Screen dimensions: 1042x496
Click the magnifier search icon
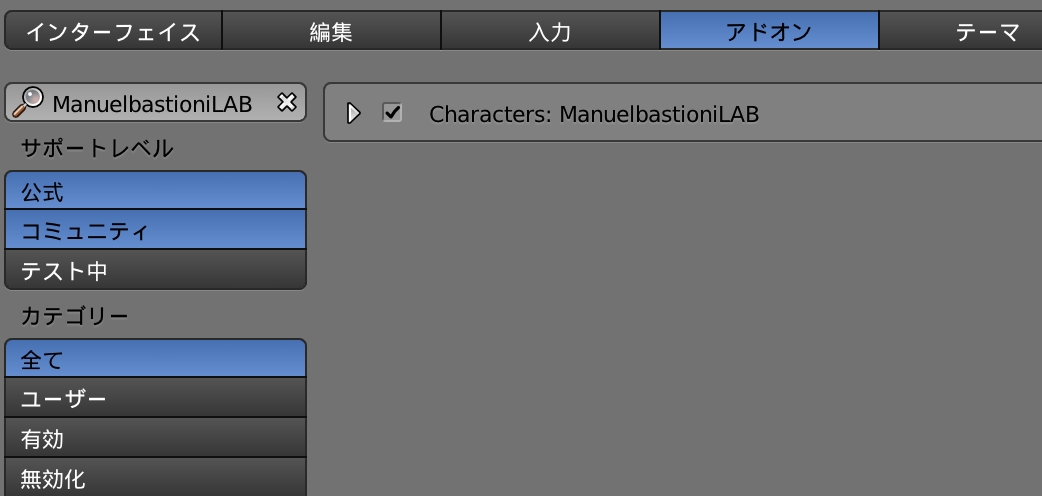(x=27, y=102)
